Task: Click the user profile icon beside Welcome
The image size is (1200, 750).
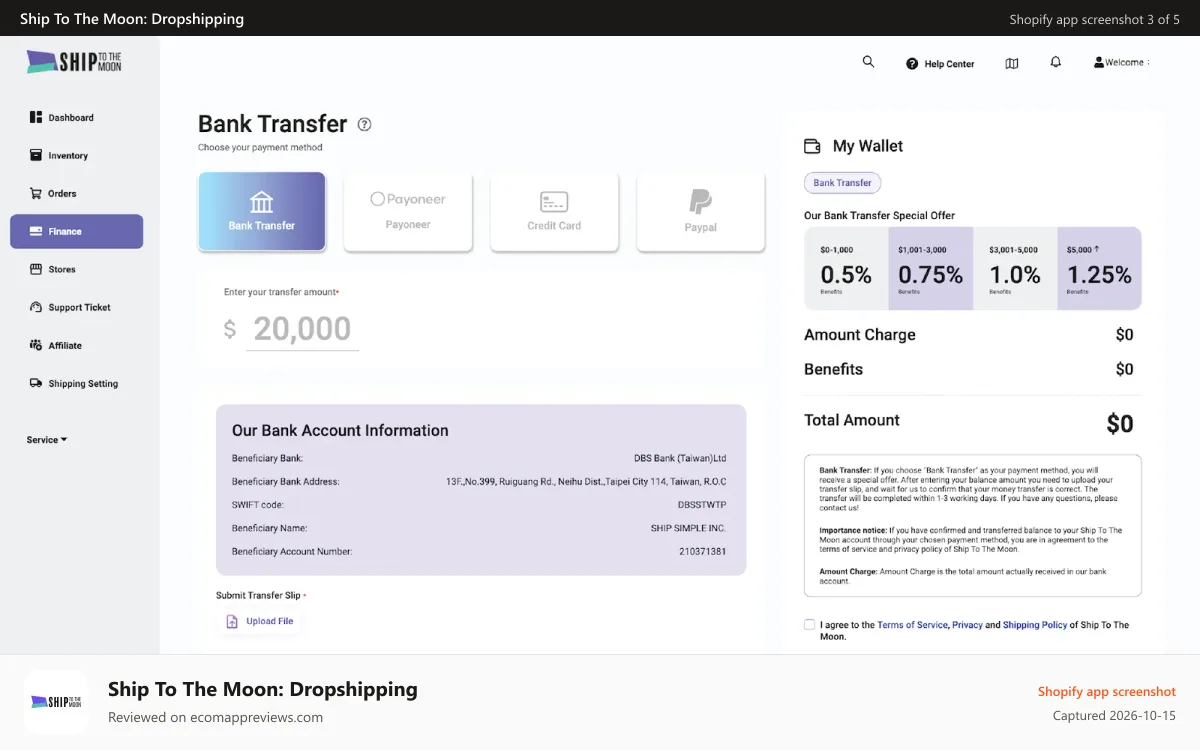Action: pos(1099,62)
